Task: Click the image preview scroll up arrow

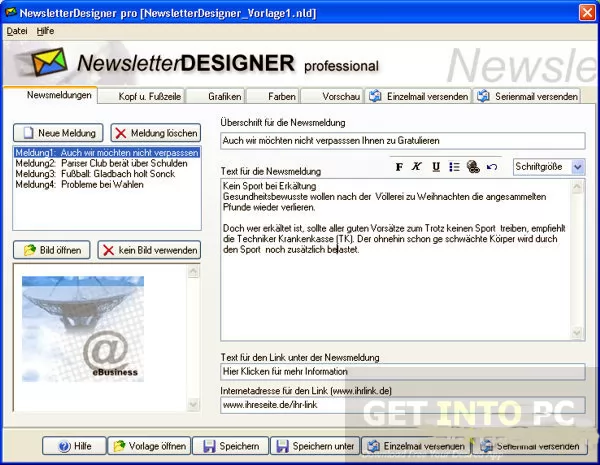Action: (193, 271)
